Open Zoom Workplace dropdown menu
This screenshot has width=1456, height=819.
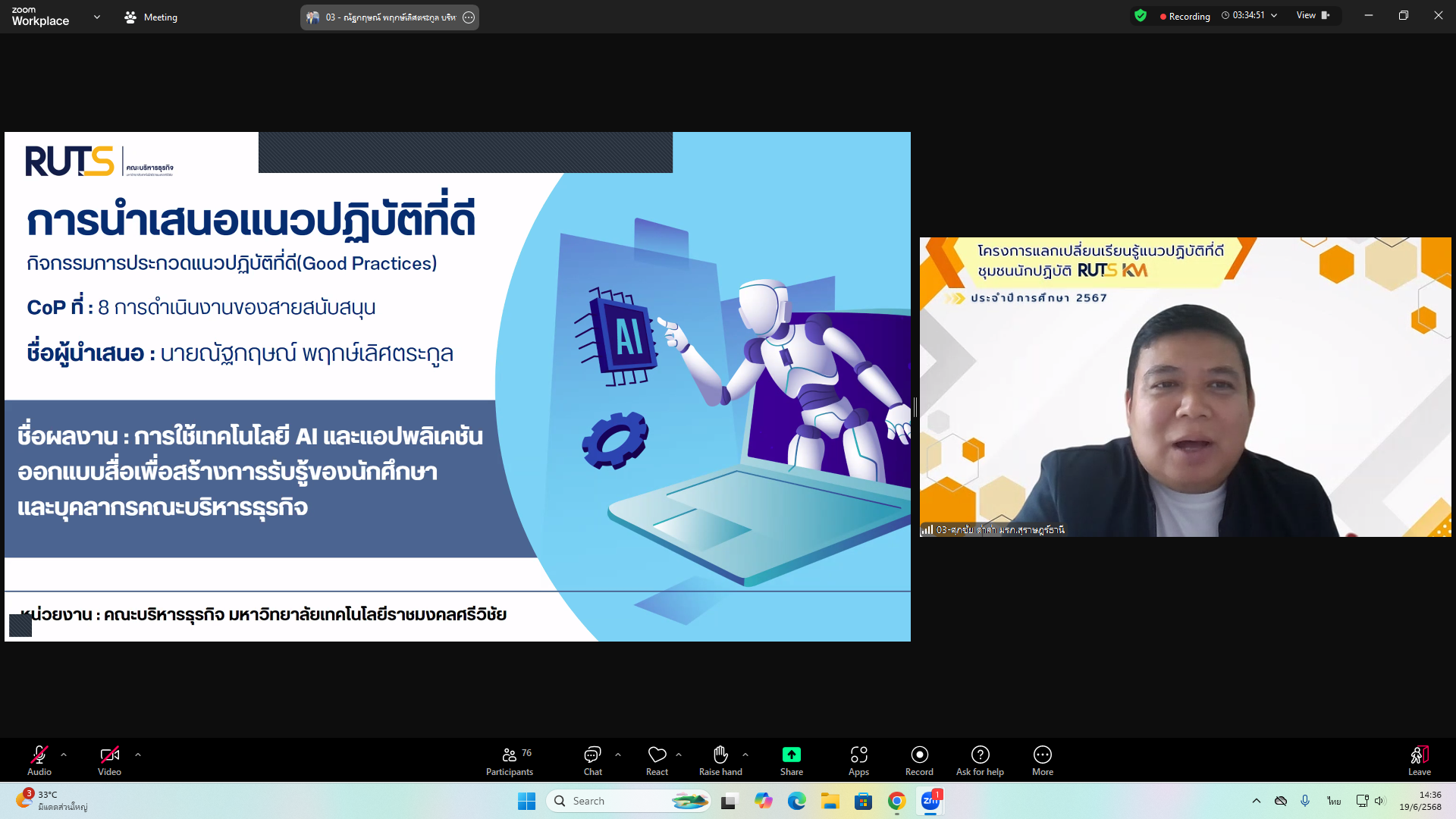pos(97,17)
